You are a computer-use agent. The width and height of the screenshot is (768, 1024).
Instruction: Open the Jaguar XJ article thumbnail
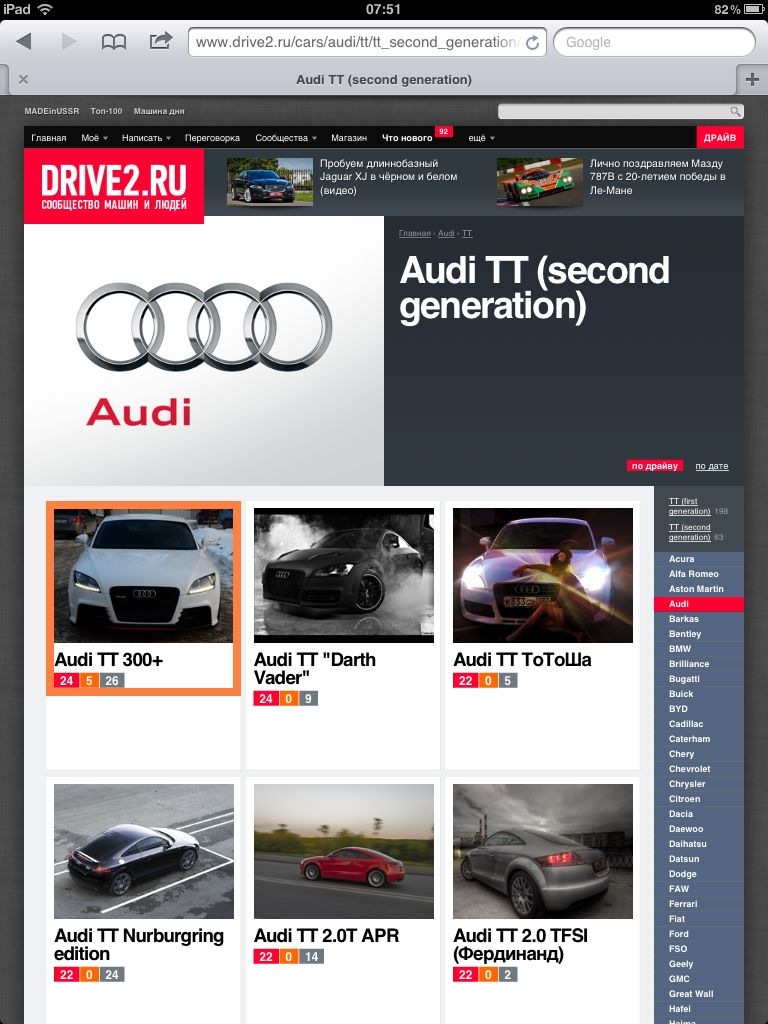[x=270, y=182]
